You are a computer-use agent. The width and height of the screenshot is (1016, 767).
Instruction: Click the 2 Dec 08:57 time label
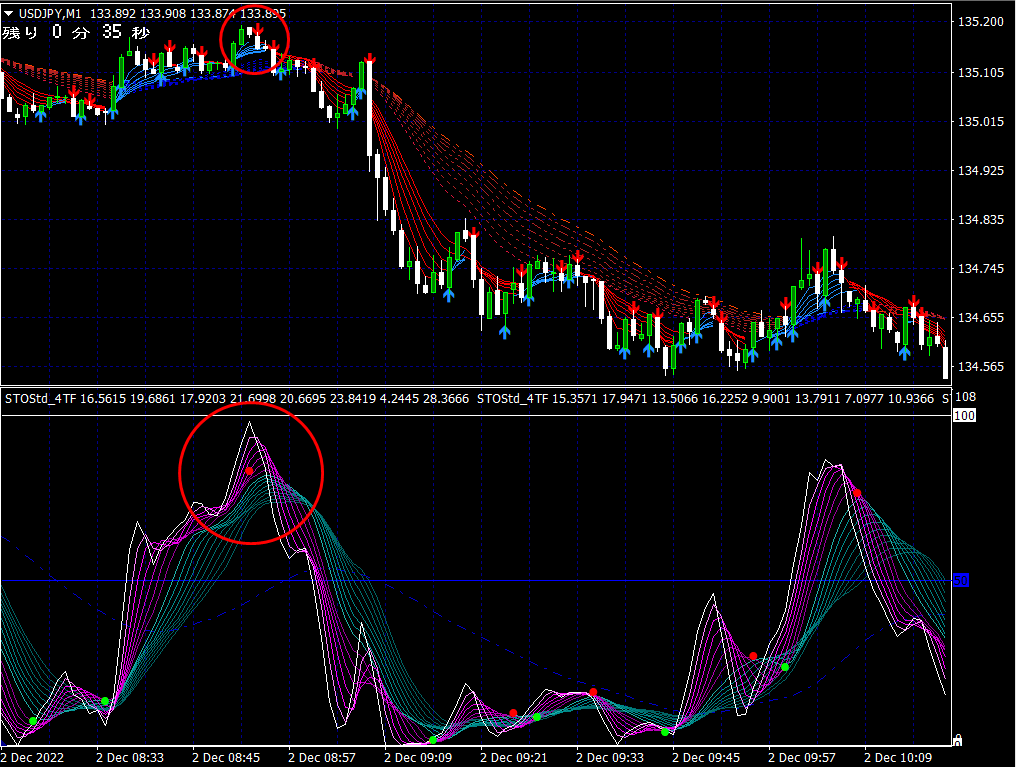coord(321,757)
